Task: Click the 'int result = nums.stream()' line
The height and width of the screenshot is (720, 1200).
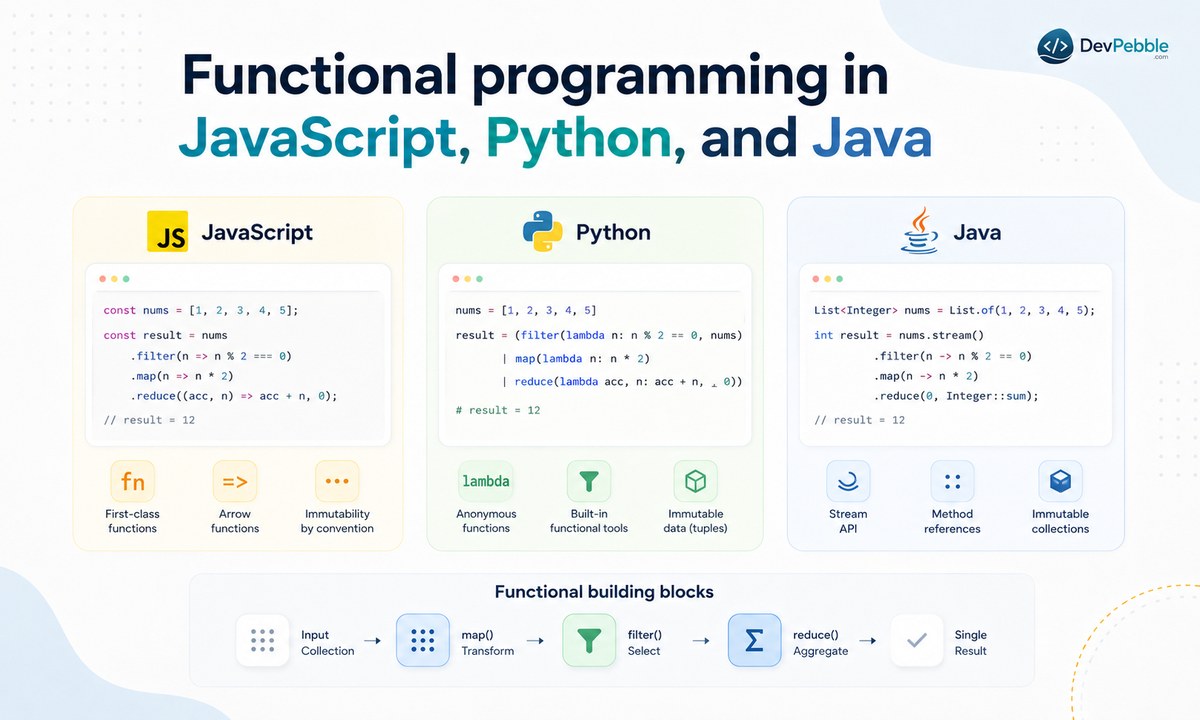Action: click(899, 335)
